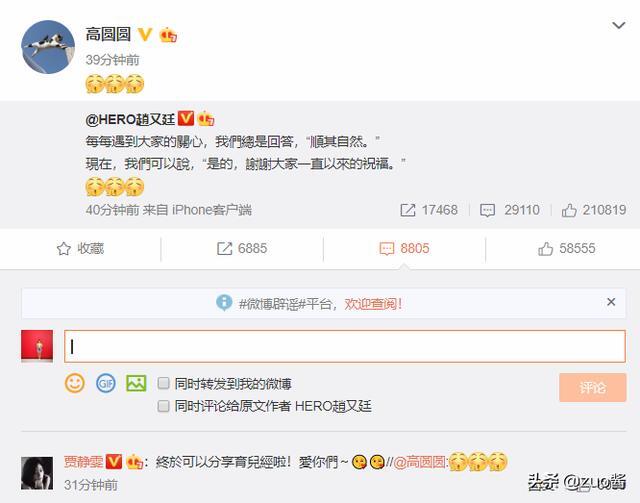Like the post with thumbs-up showing 58555
The width and height of the screenshot is (640, 503).
(567, 249)
